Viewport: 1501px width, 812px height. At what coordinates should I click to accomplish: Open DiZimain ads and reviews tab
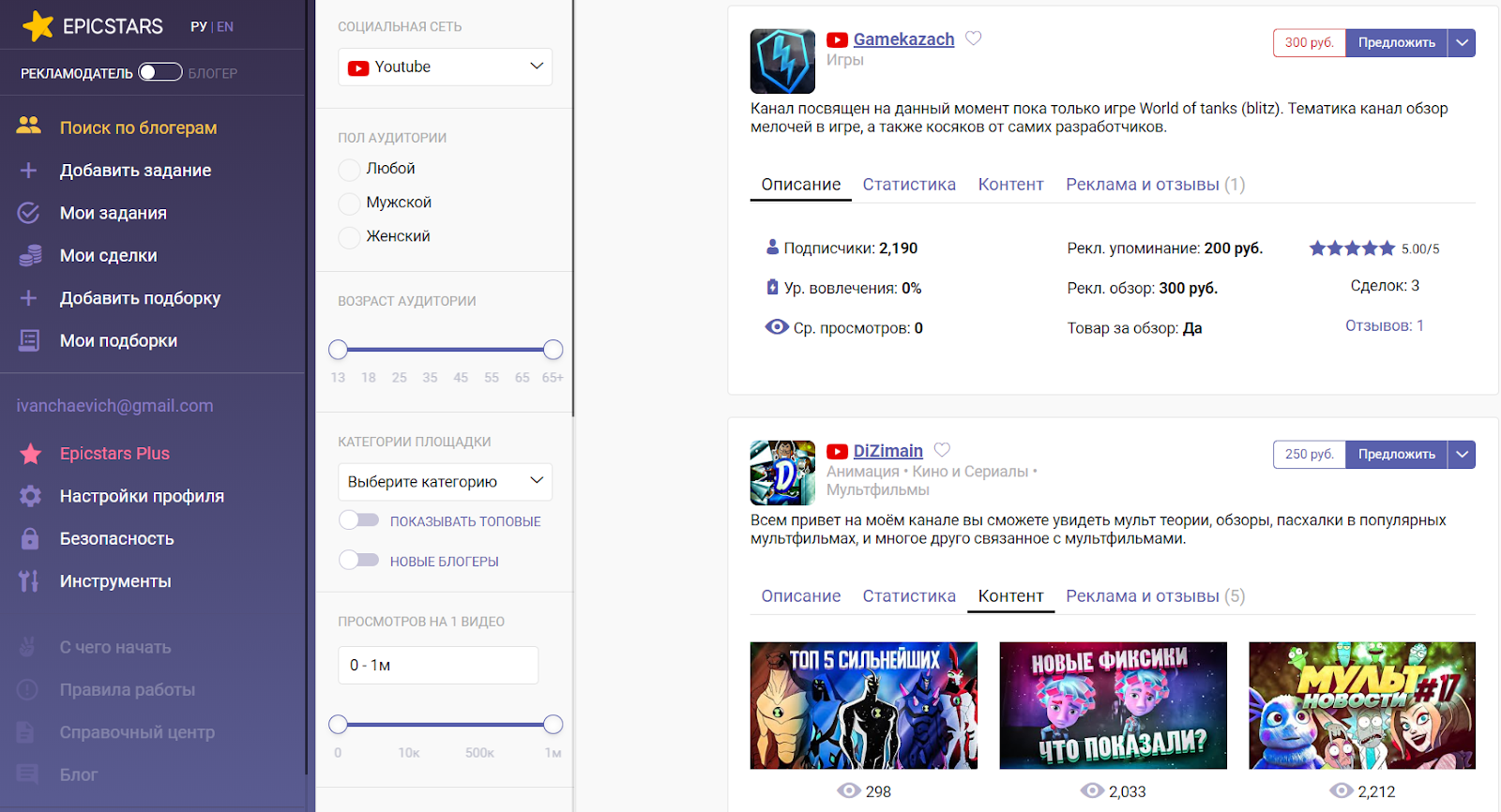1155,596
